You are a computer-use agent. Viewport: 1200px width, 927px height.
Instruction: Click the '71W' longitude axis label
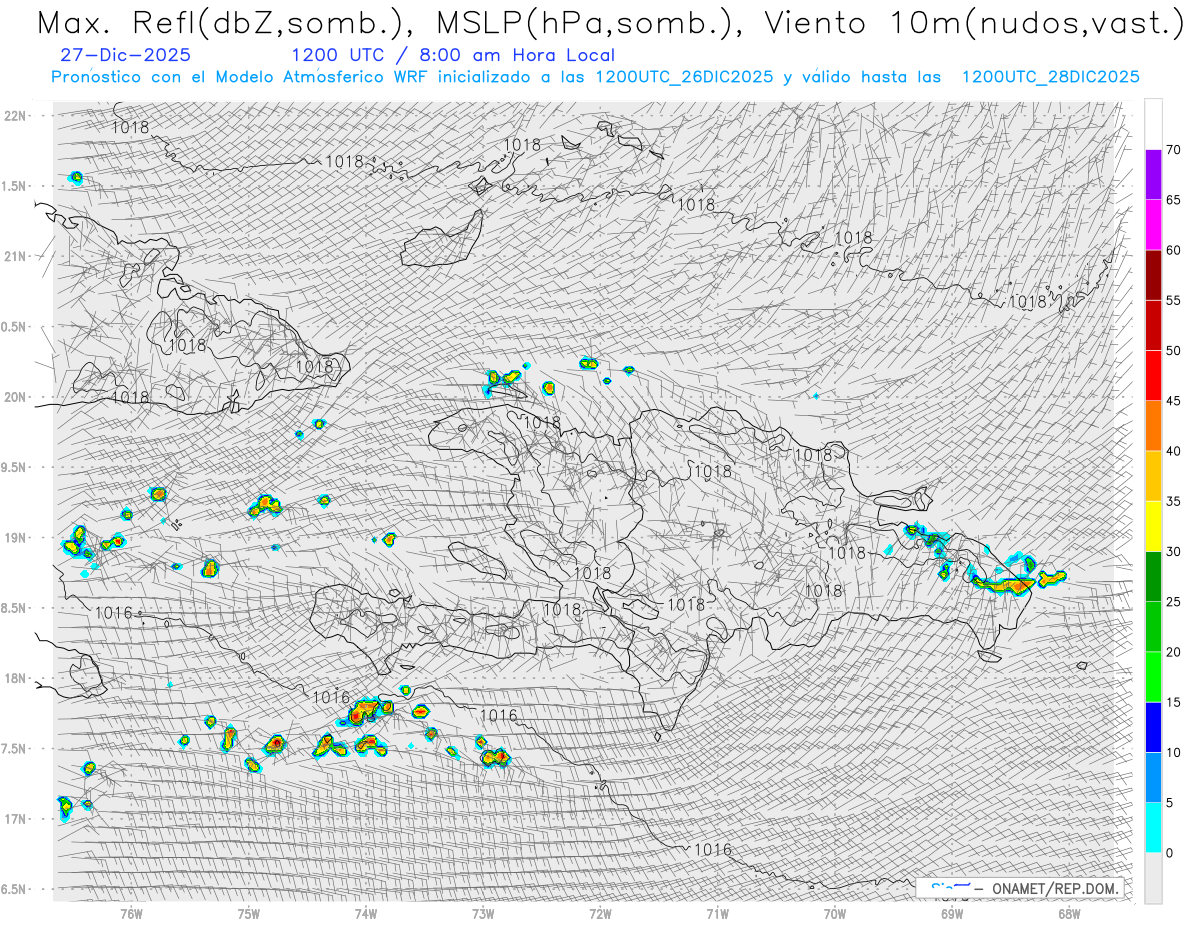[717, 914]
